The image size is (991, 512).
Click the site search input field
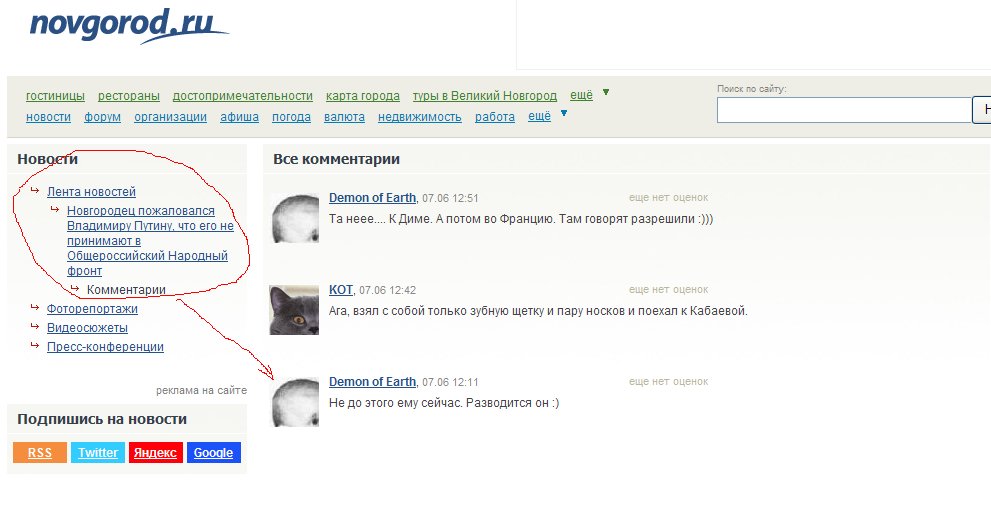[844, 110]
